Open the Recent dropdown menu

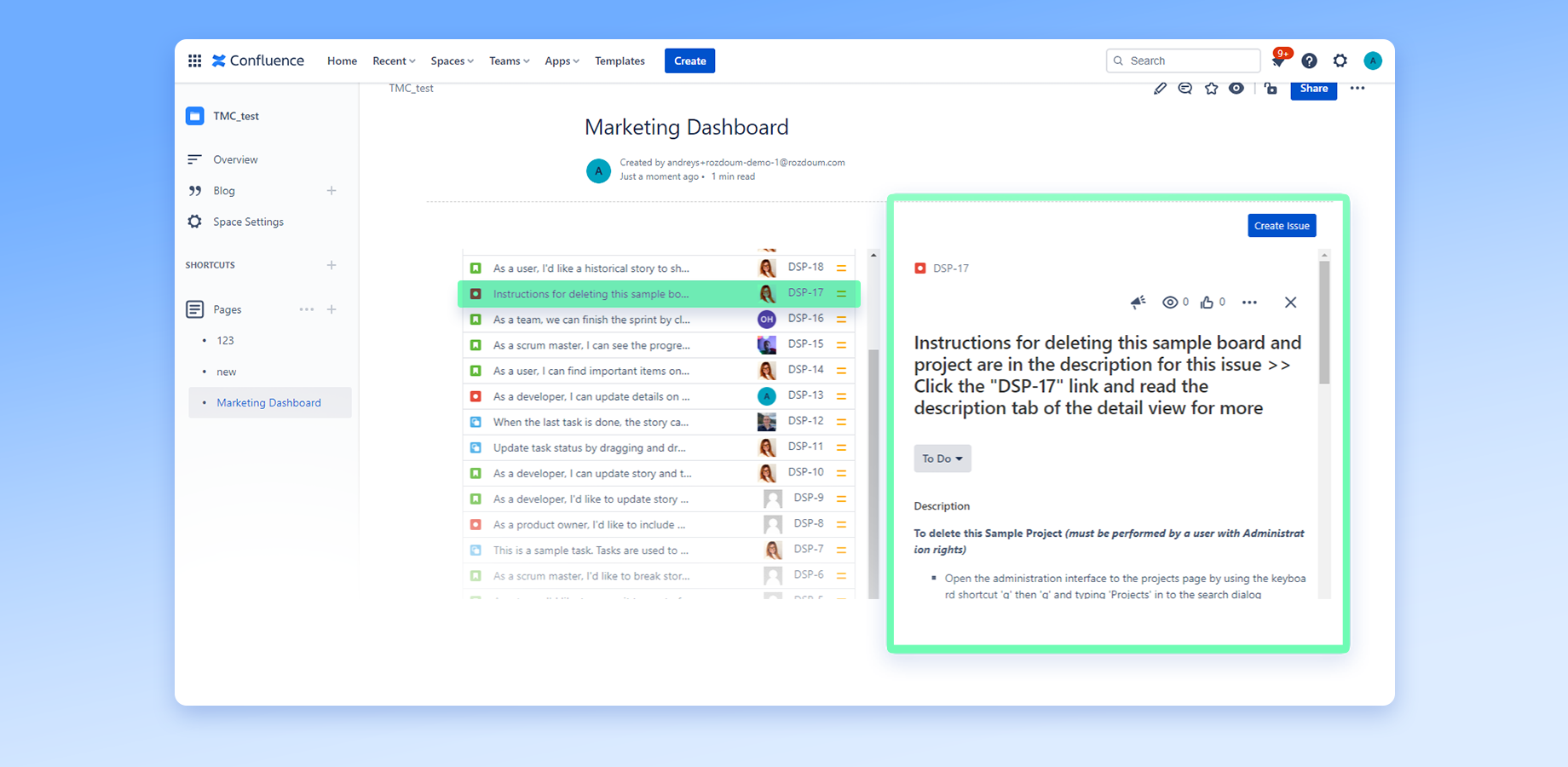[394, 61]
